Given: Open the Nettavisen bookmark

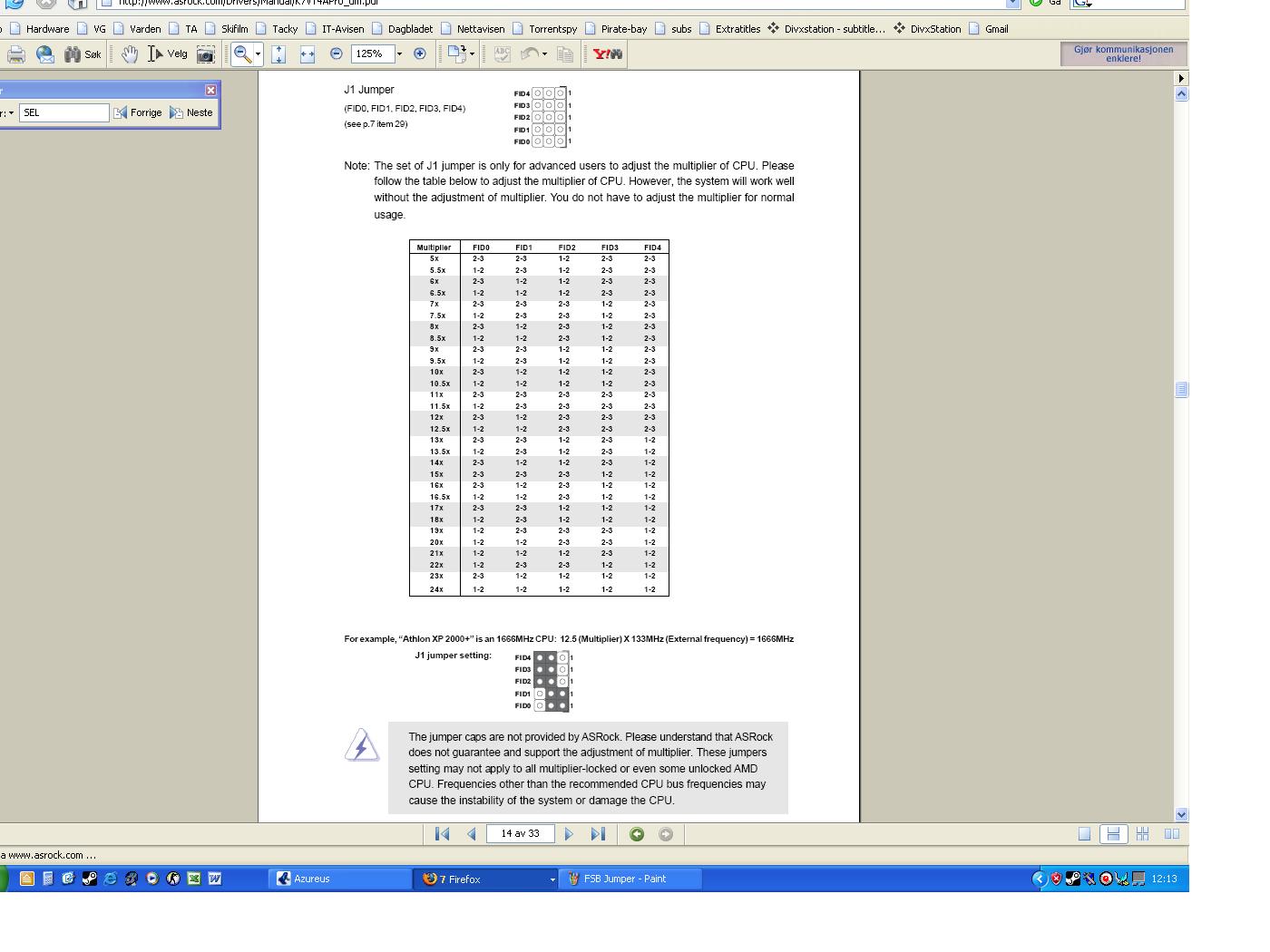Looking at the screenshot, I should (x=473, y=29).
